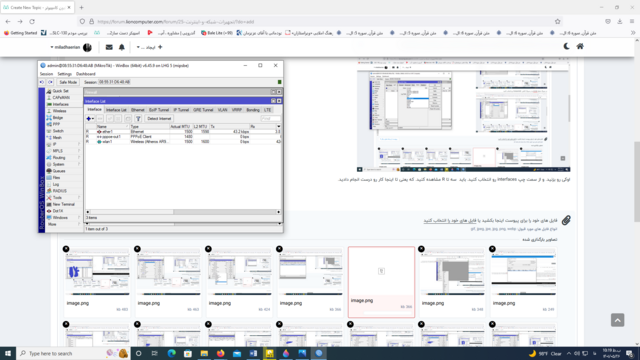640x360 pixels.
Task: Open forum notifications bell icon
Action: click(122, 47)
